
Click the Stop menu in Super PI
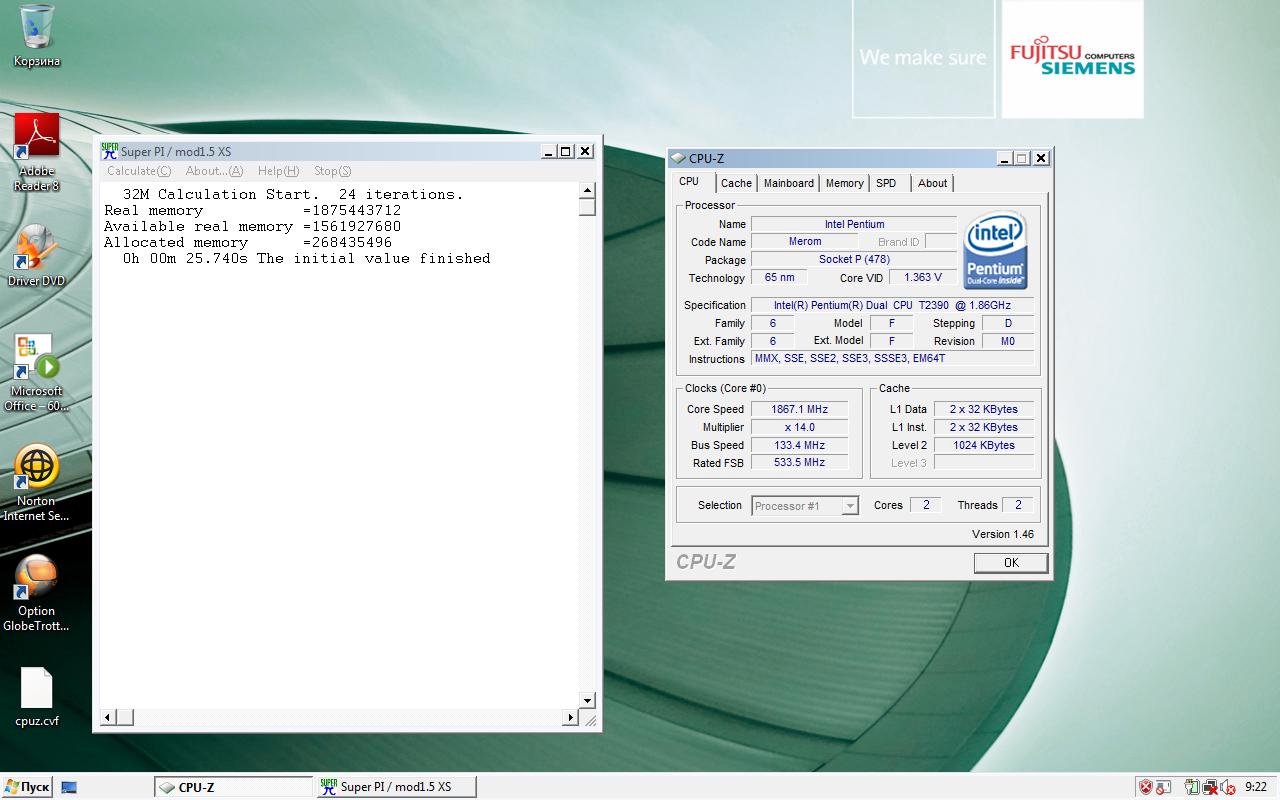pos(332,171)
